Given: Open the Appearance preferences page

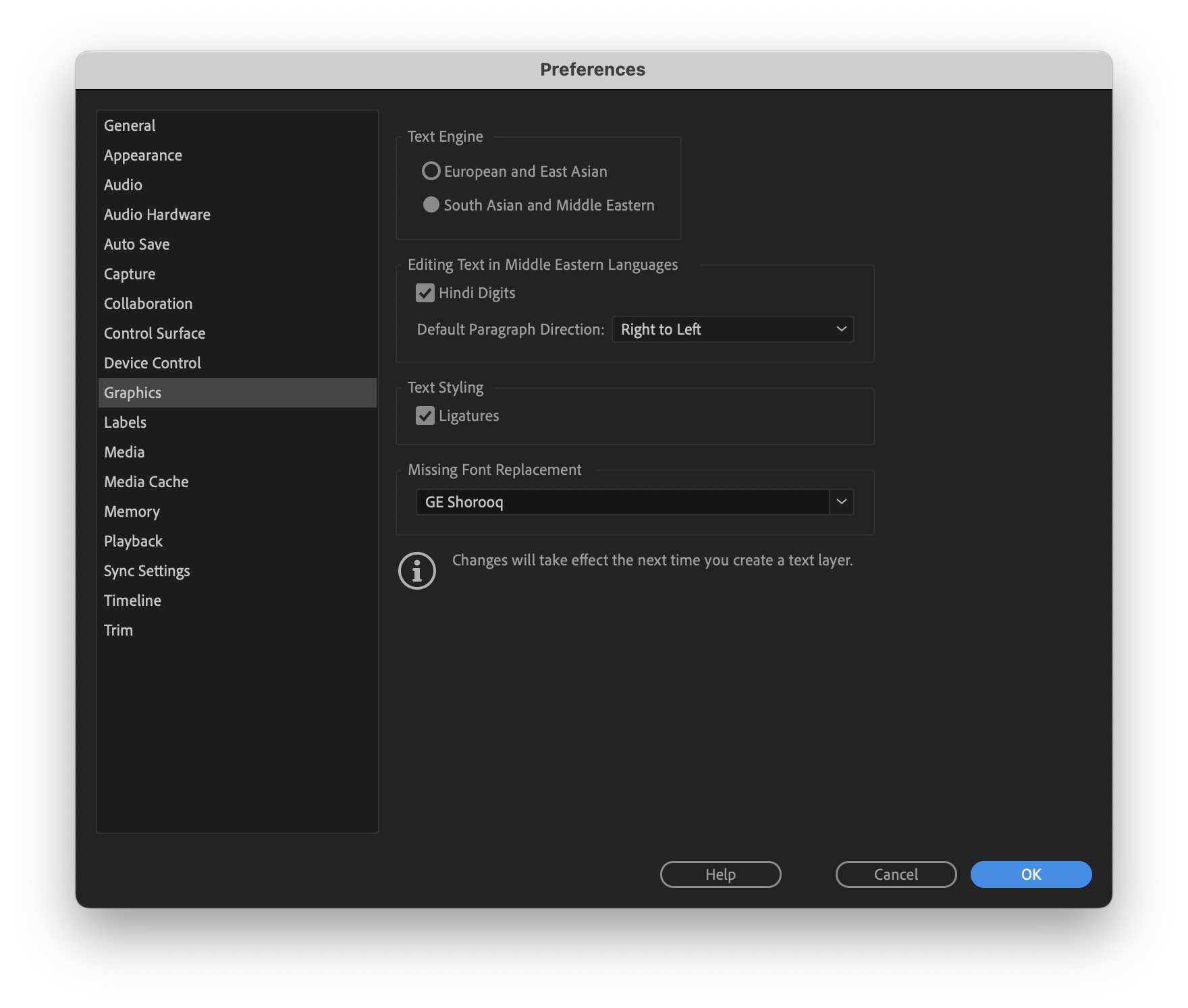Looking at the screenshot, I should coord(142,155).
